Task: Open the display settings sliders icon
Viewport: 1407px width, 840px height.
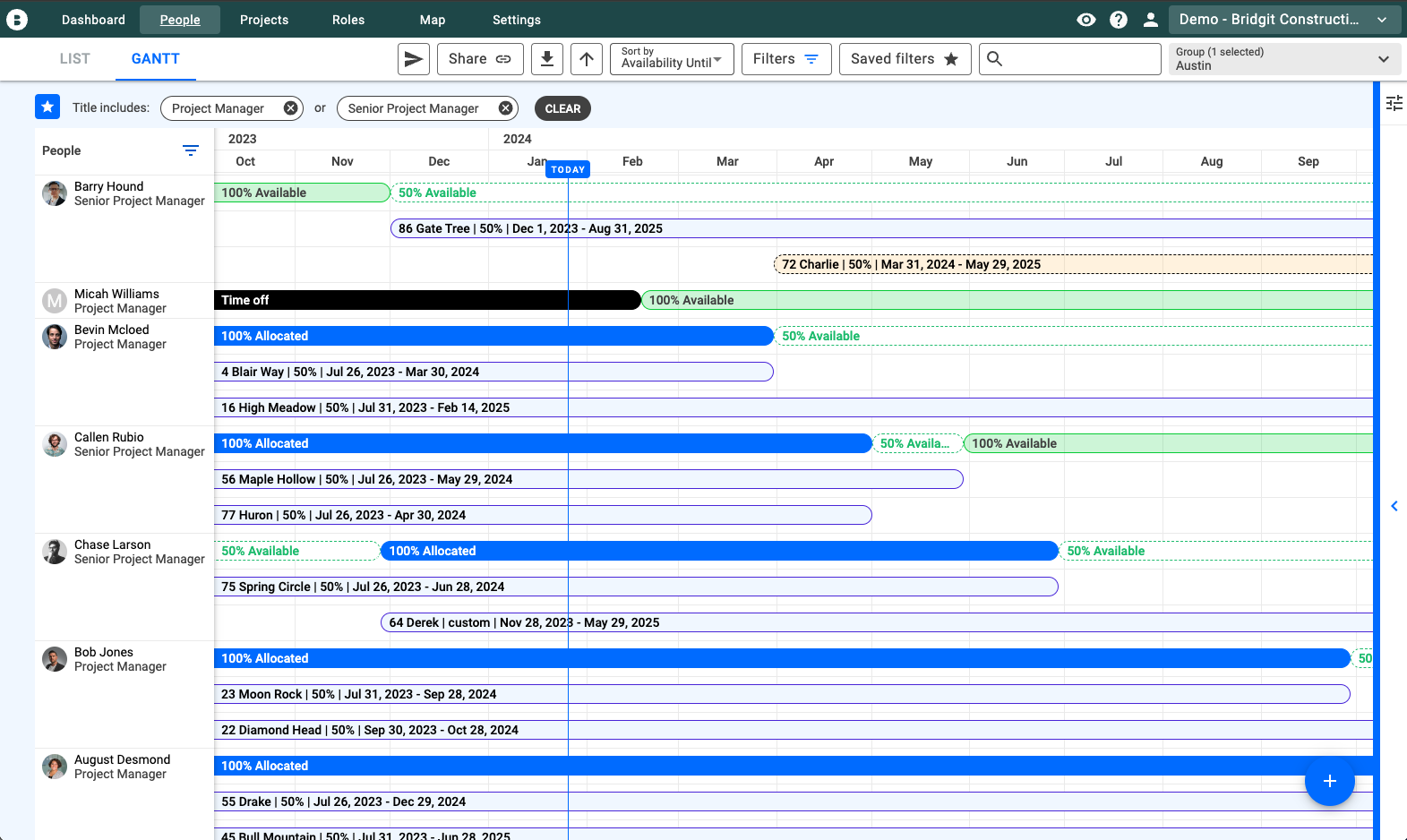Action: [1394, 103]
